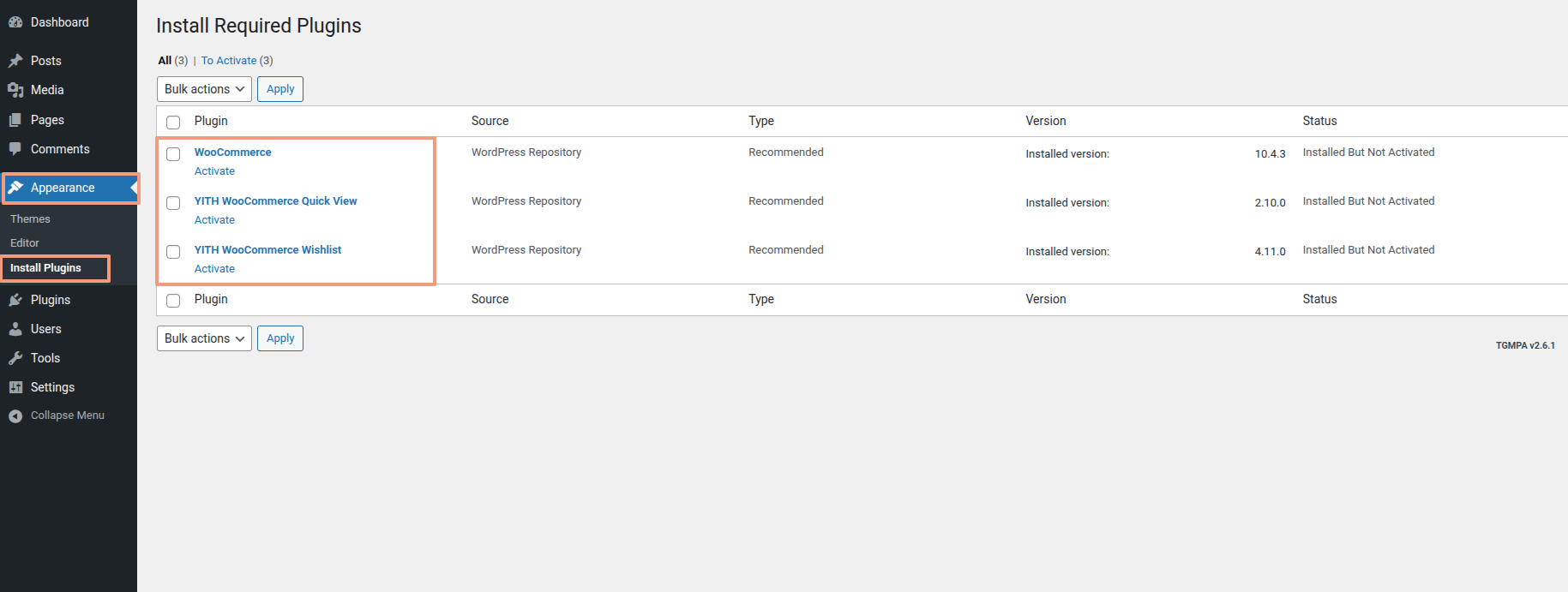Click the Plugins plug icon
The width and height of the screenshot is (1568, 592).
point(15,300)
